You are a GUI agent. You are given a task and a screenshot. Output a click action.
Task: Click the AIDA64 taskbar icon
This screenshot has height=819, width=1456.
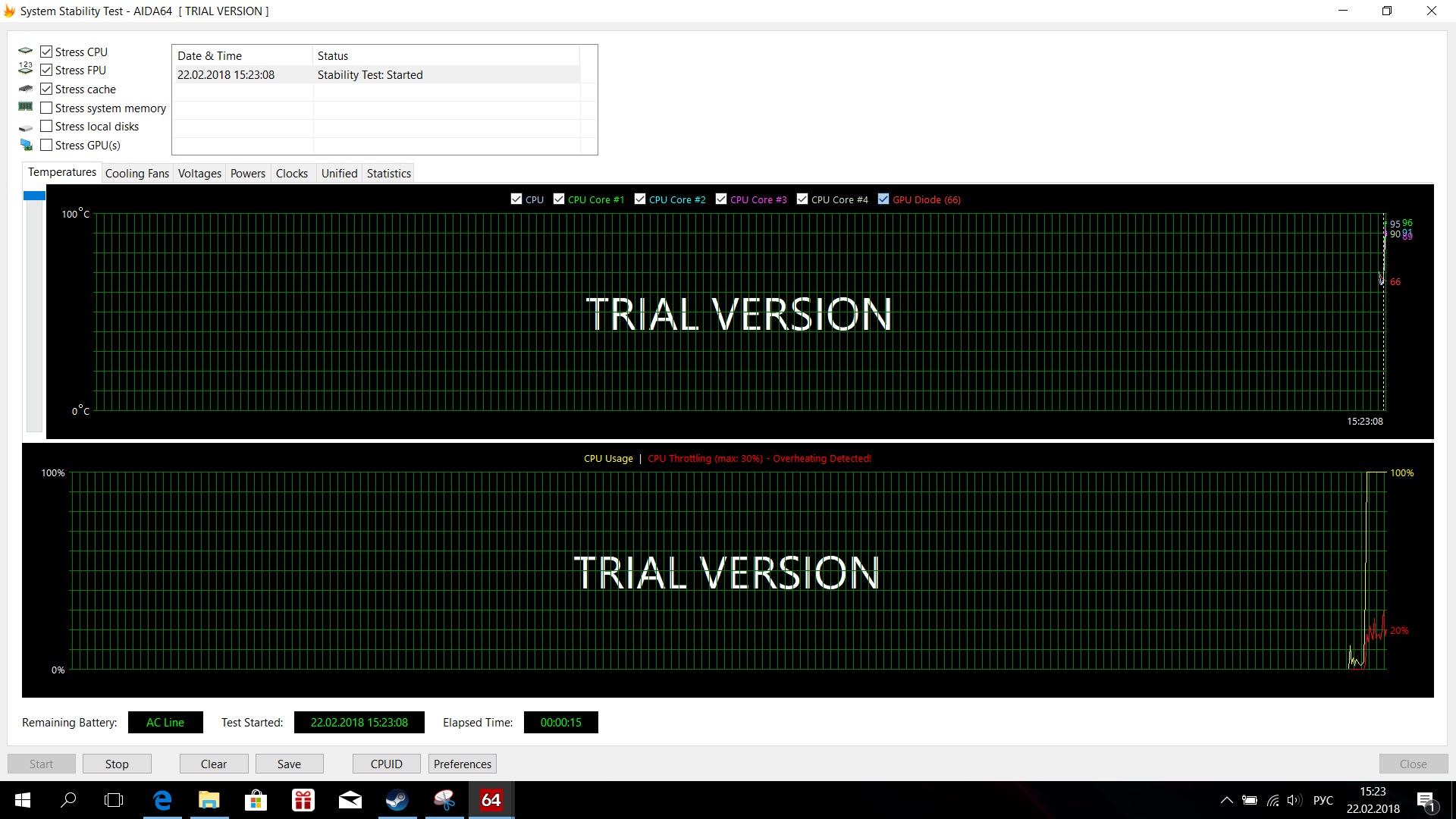tap(491, 800)
